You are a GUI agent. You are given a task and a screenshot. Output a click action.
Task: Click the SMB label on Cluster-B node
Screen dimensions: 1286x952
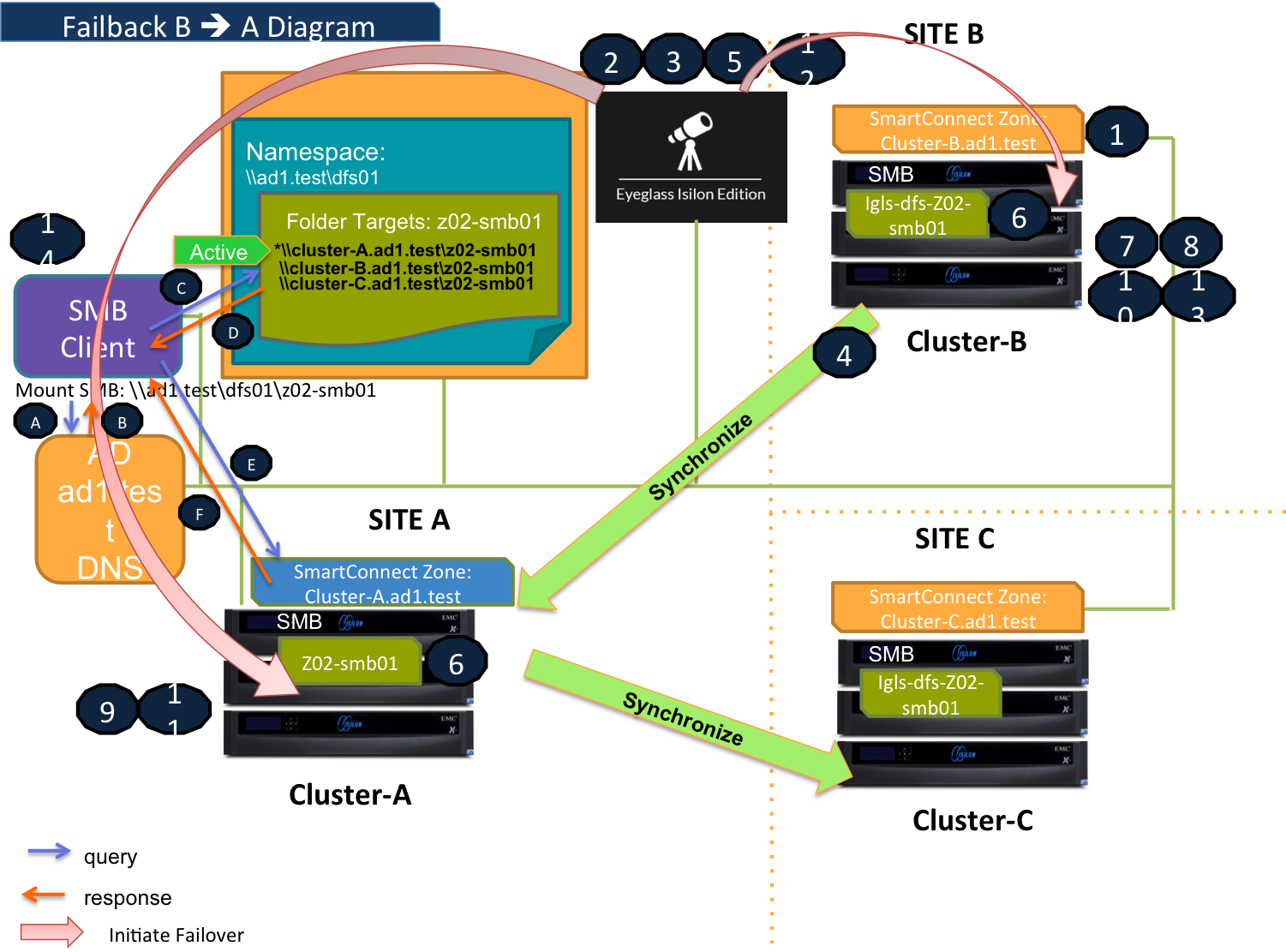click(891, 174)
